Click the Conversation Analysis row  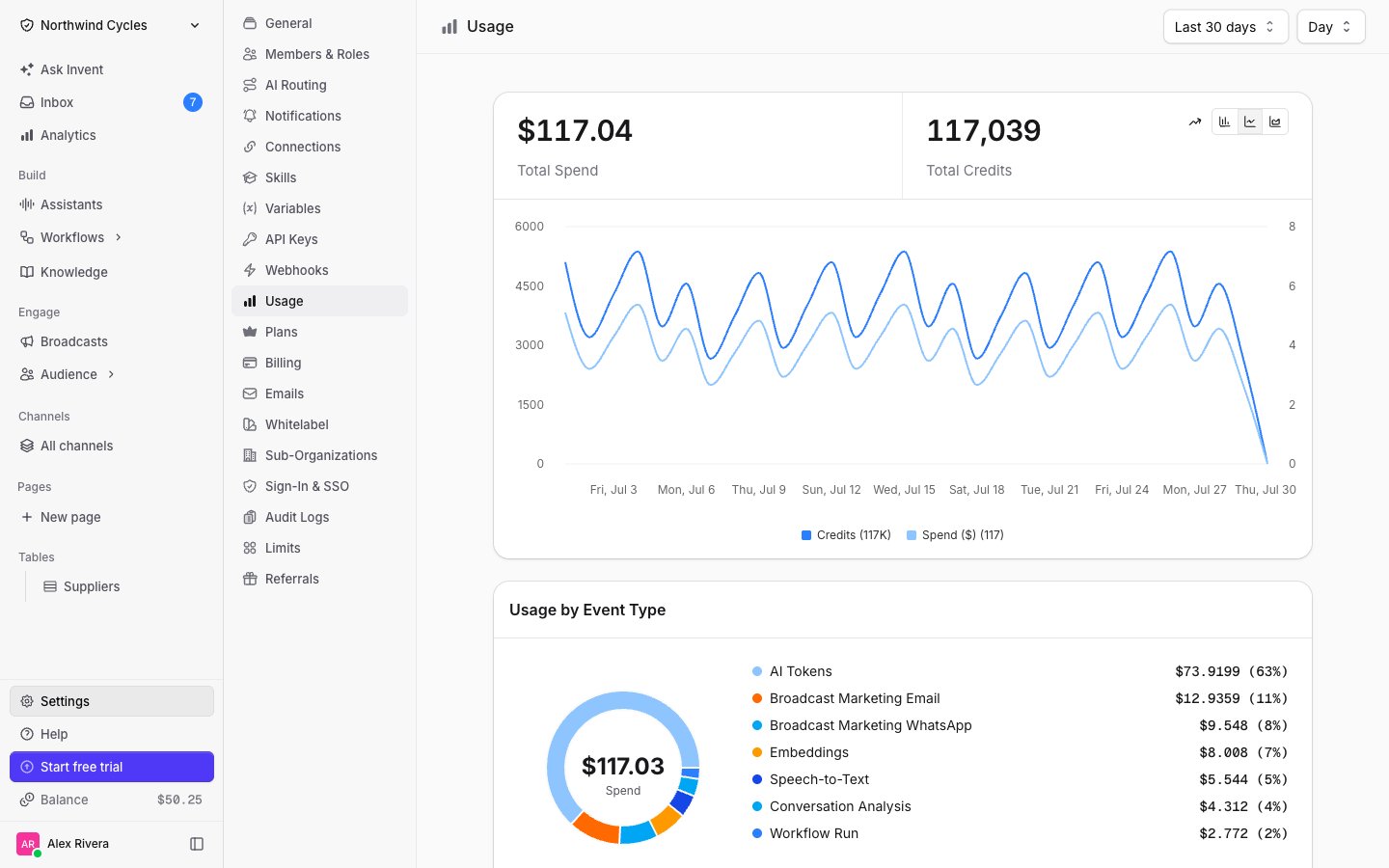[1020, 806]
